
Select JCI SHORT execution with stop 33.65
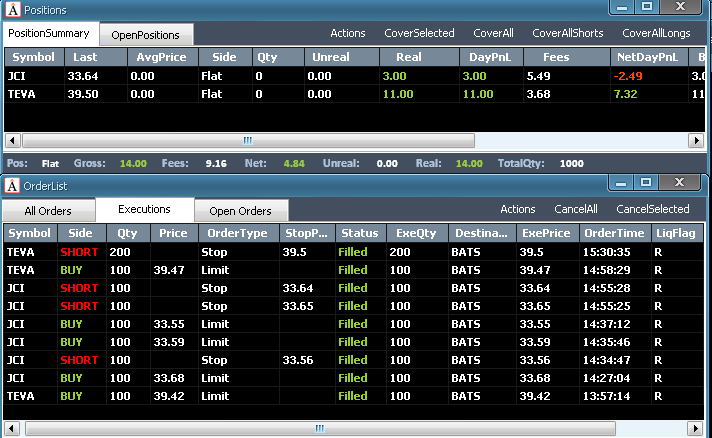(x=353, y=306)
